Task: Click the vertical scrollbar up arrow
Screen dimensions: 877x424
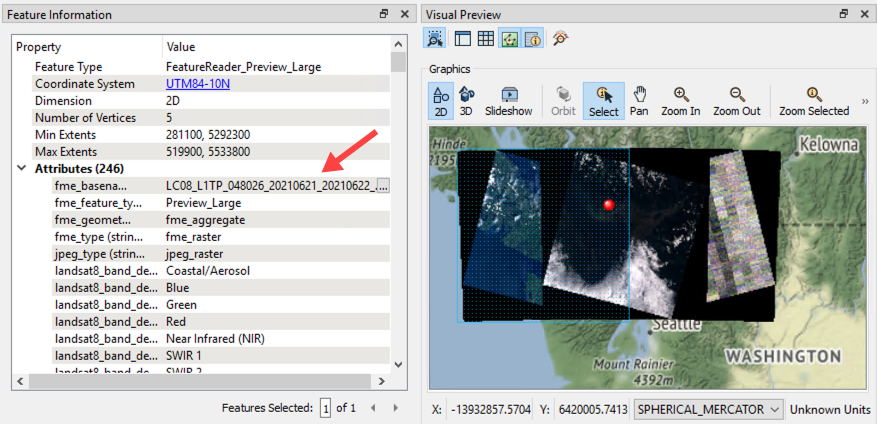Action: click(398, 45)
